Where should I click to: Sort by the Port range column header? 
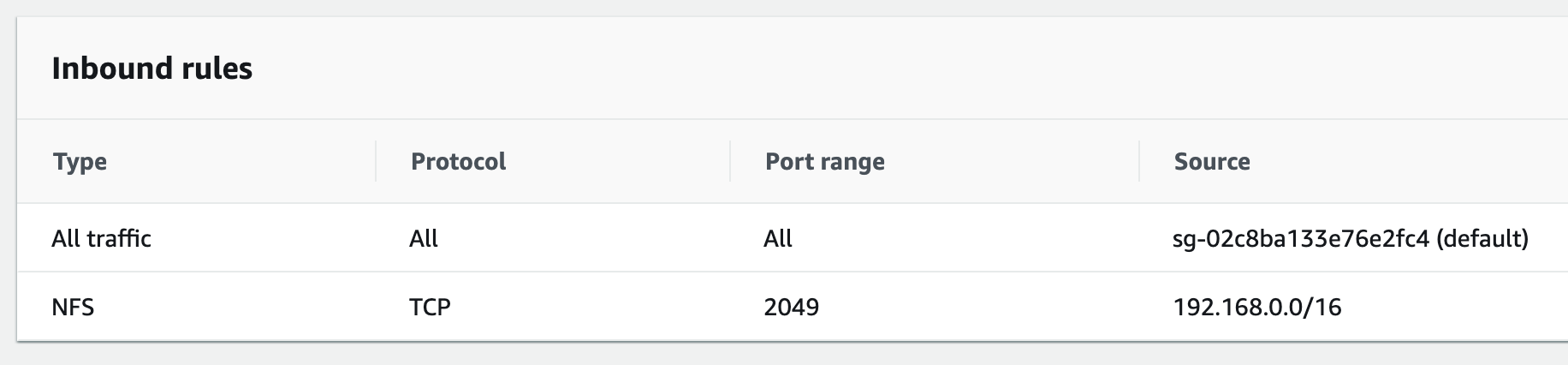824,162
